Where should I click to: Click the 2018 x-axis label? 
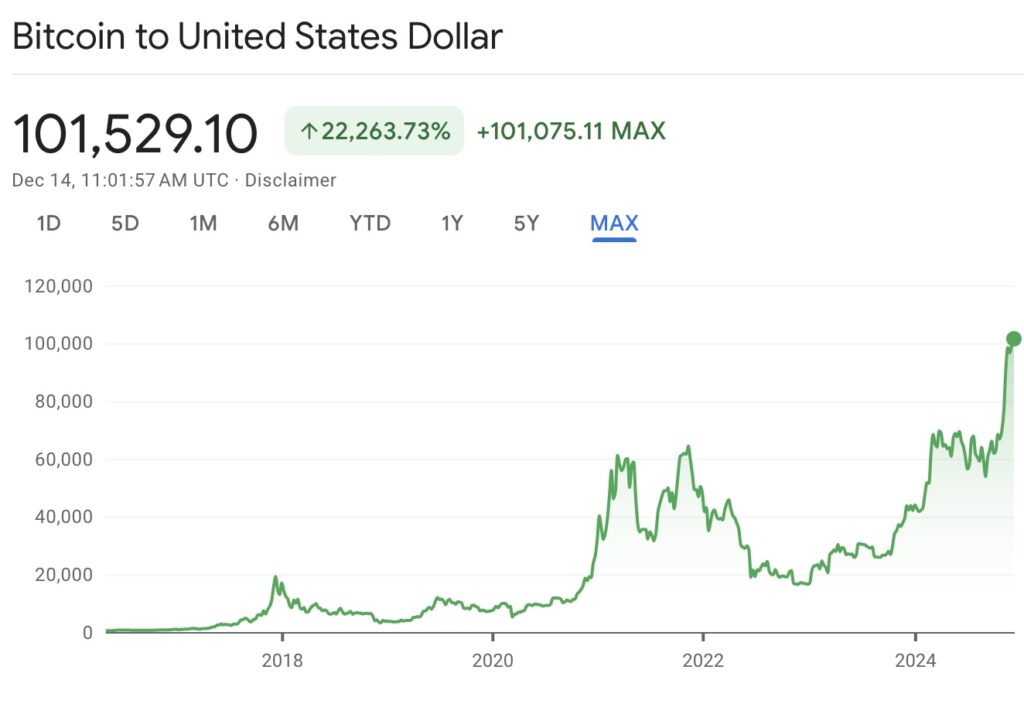coord(282,660)
